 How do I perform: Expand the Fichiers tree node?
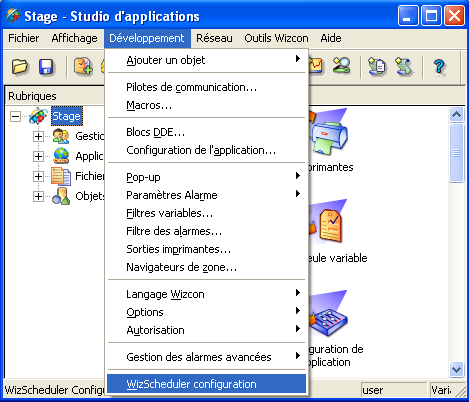(38, 176)
